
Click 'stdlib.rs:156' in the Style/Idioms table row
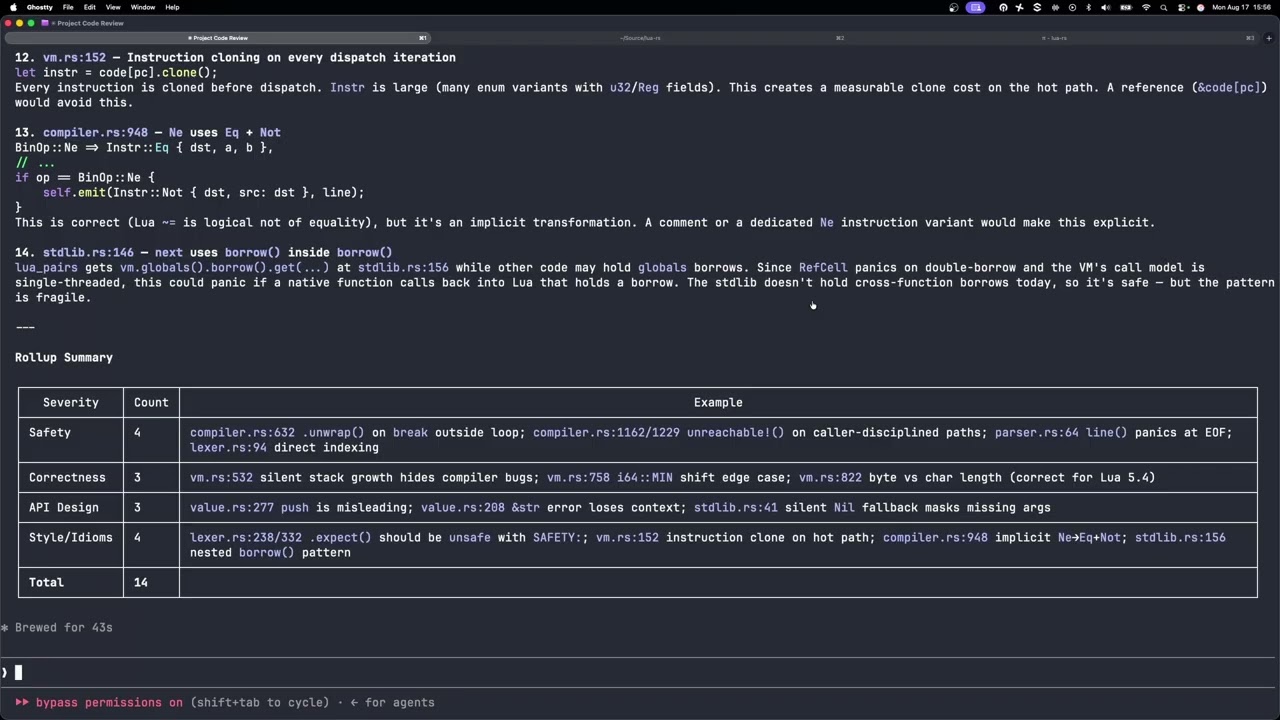[x=1180, y=537]
